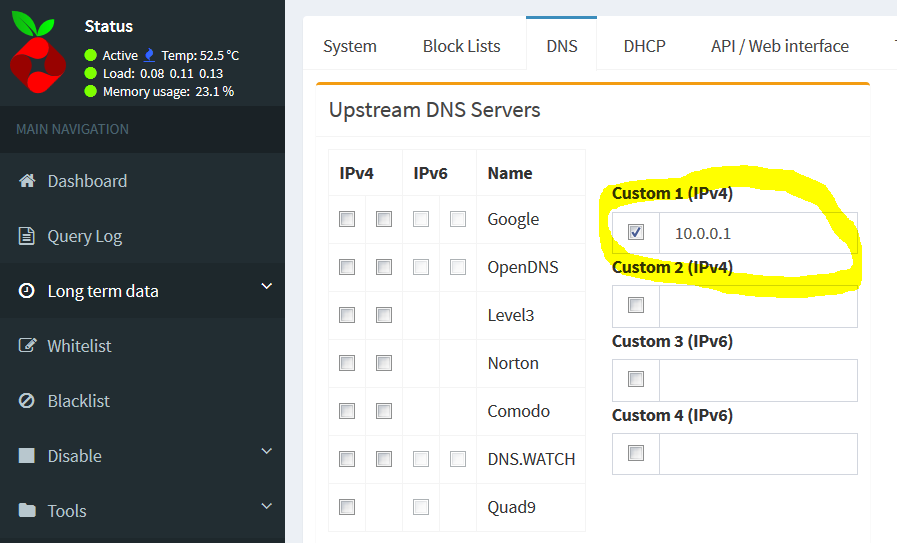Tick the second IPv4 checkbox for DNS.WATCH
Viewport: 897px width, 543px height.
point(384,459)
